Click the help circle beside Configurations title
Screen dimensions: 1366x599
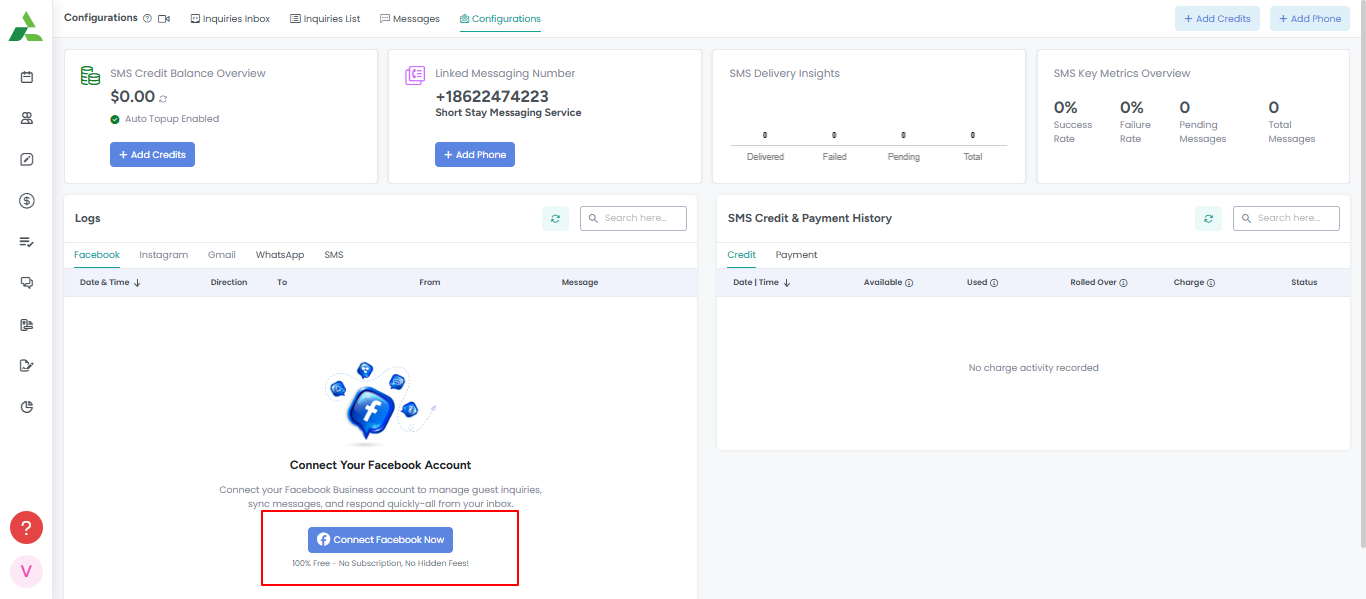148,18
